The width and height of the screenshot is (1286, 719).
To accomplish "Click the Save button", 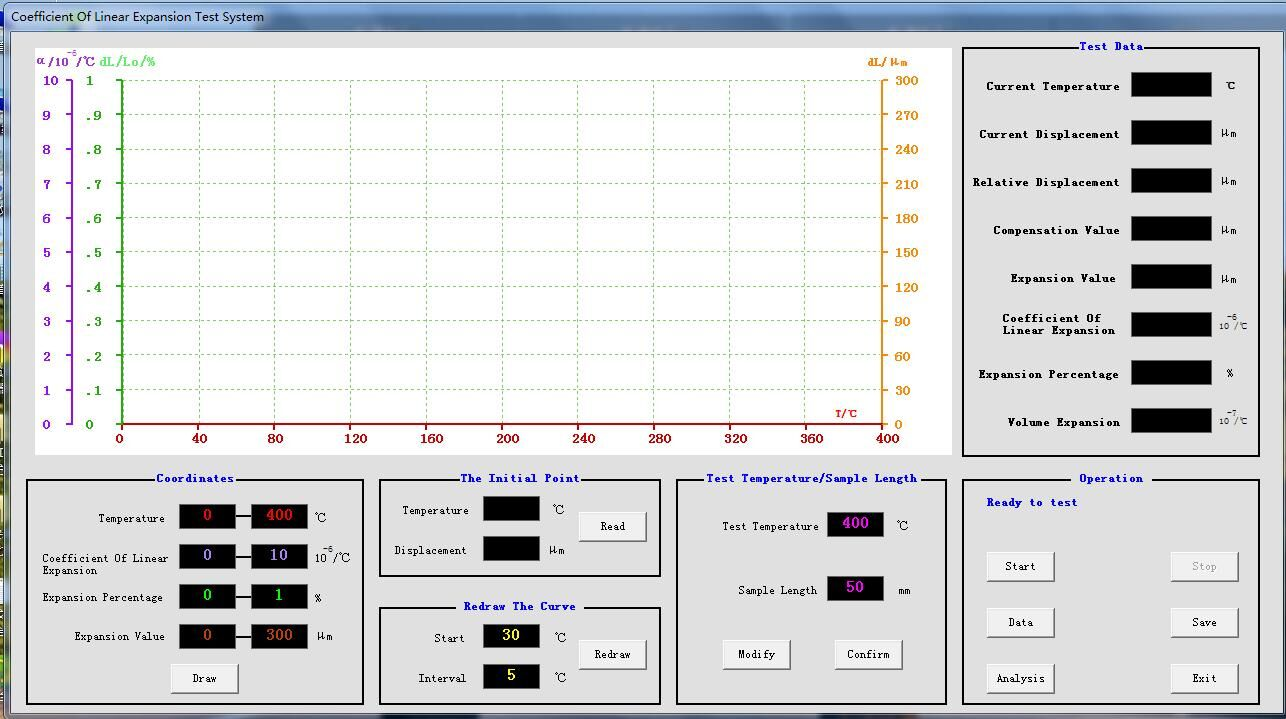I will point(1204,622).
